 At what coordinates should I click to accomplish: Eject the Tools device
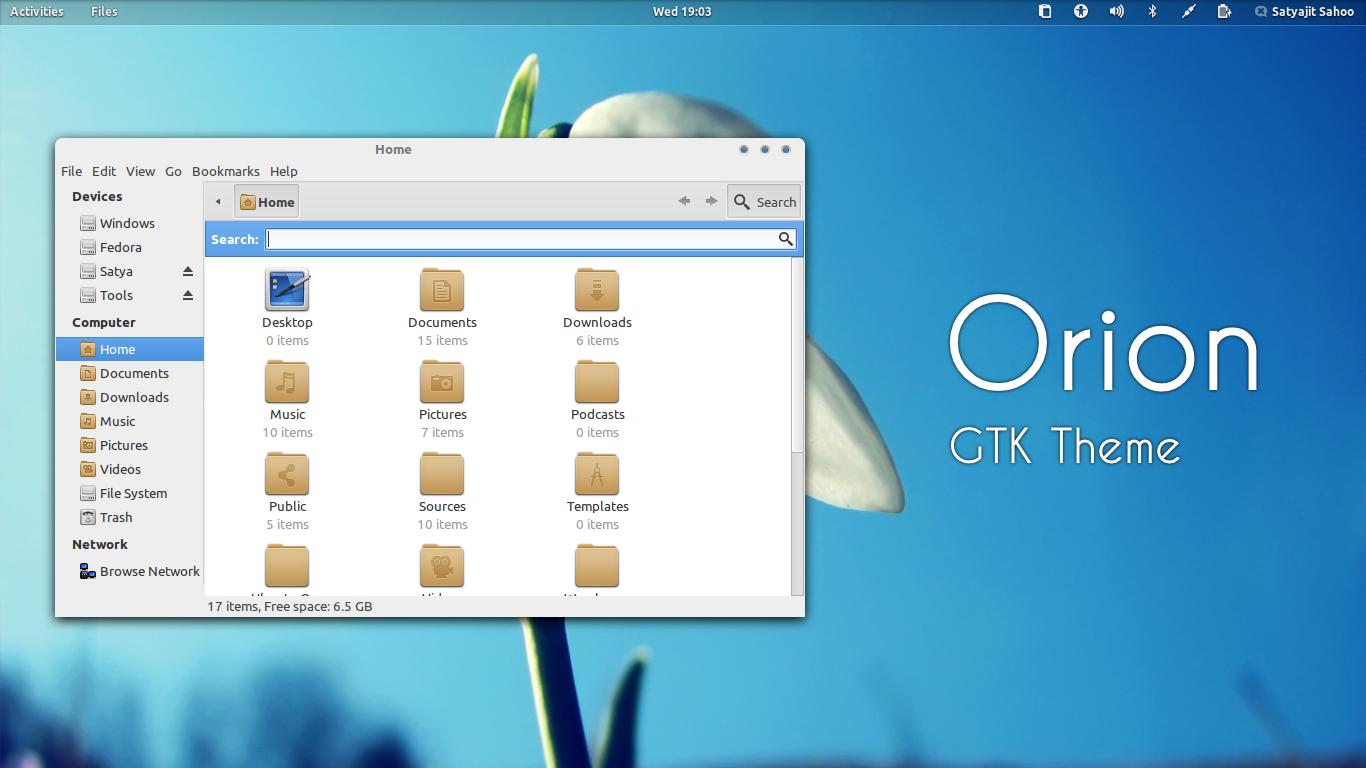(x=187, y=295)
